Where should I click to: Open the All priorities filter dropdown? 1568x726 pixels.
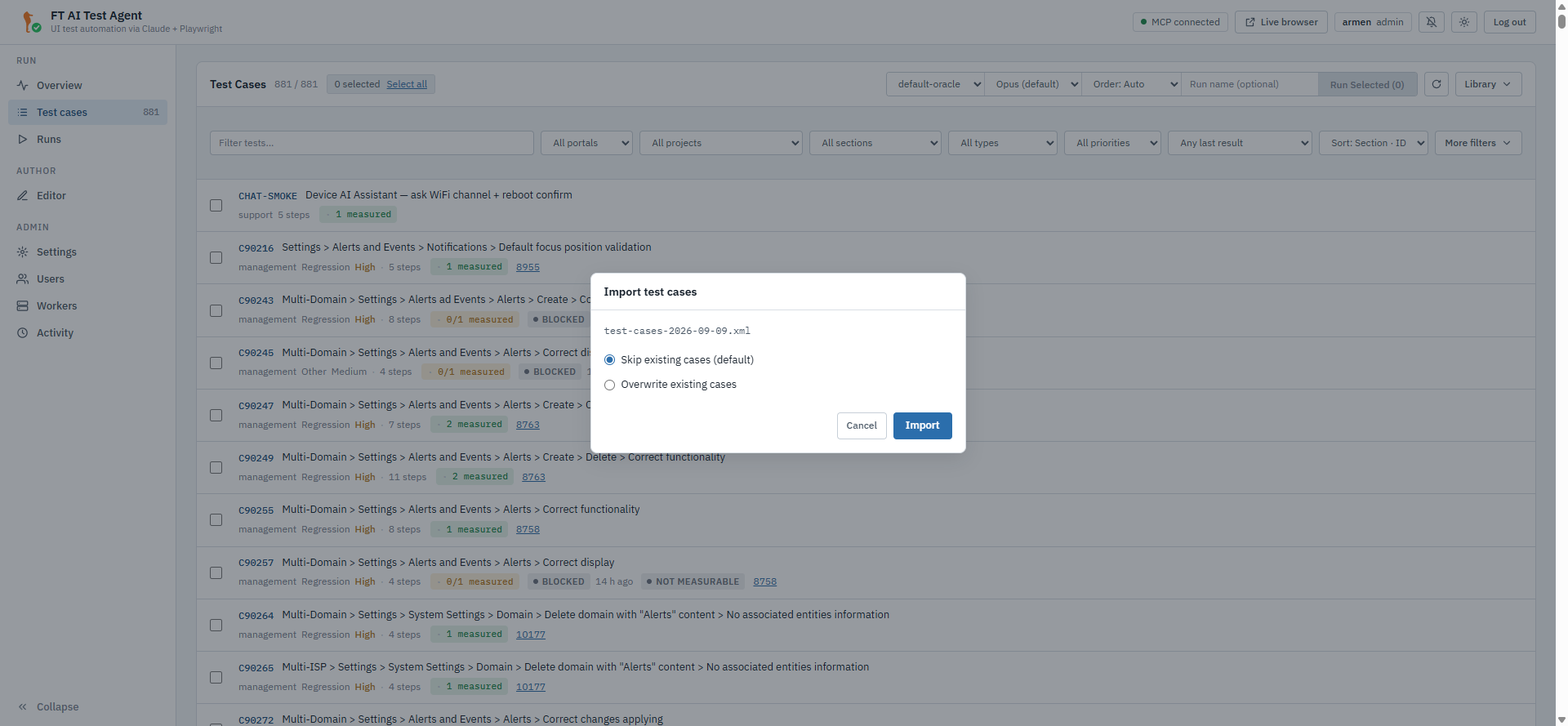1112,143
